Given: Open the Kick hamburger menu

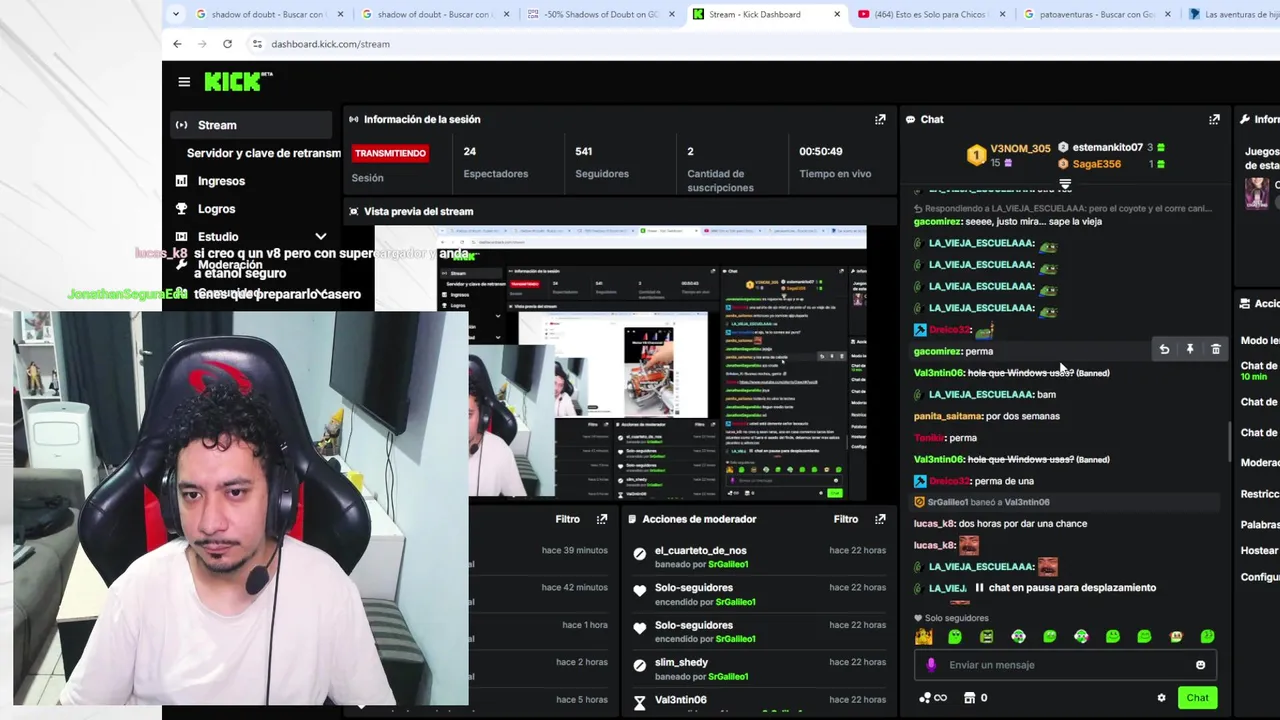Looking at the screenshot, I should (x=184, y=82).
